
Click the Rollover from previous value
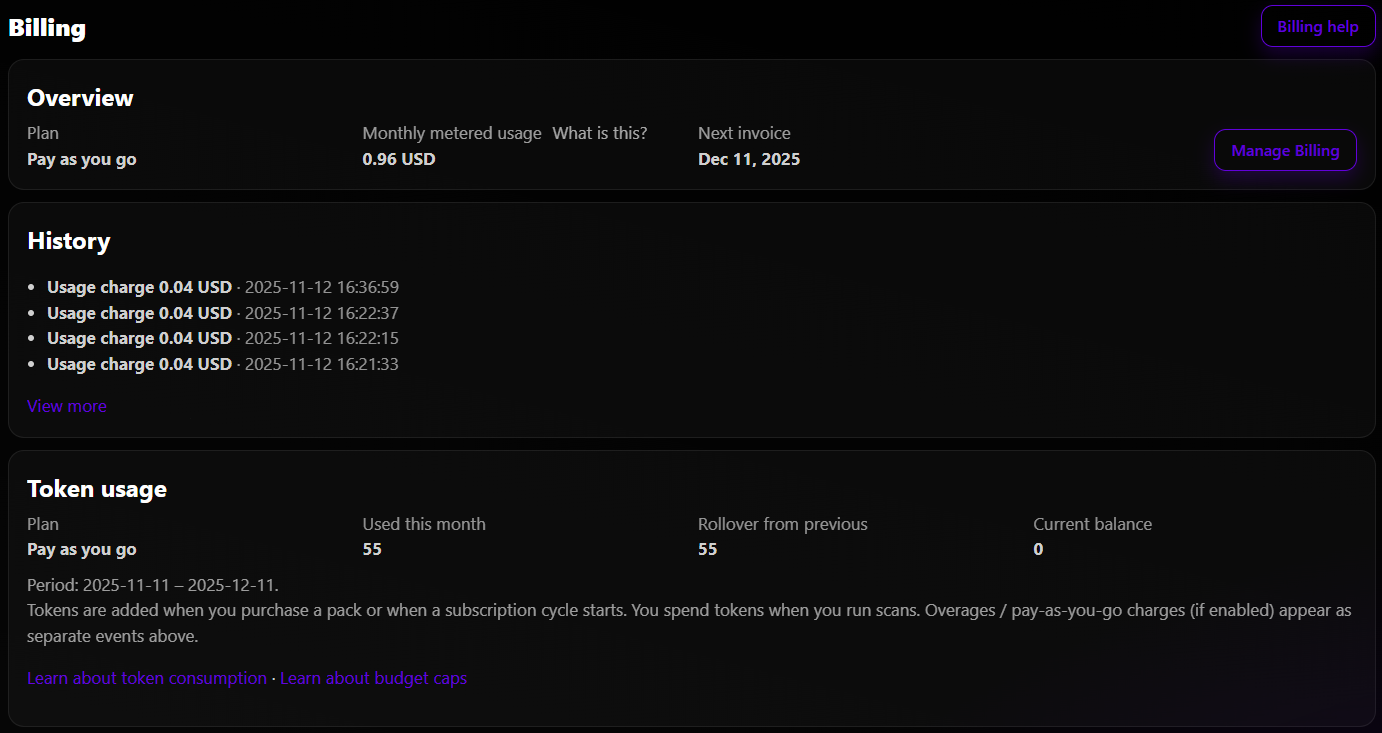(707, 549)
